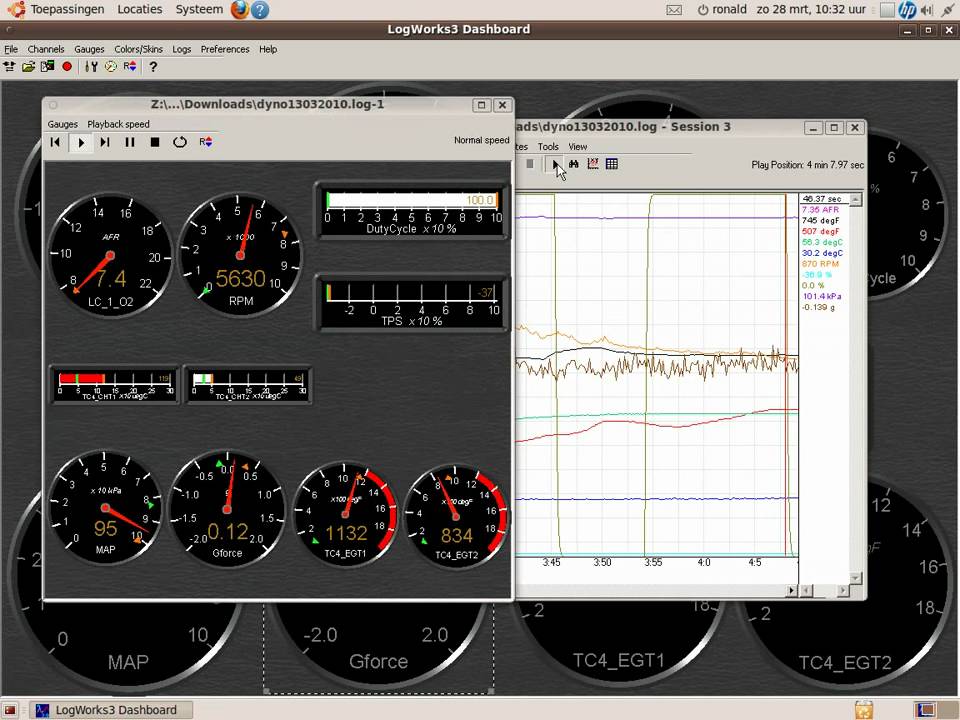Skip to end in the log-1 window

105,142
